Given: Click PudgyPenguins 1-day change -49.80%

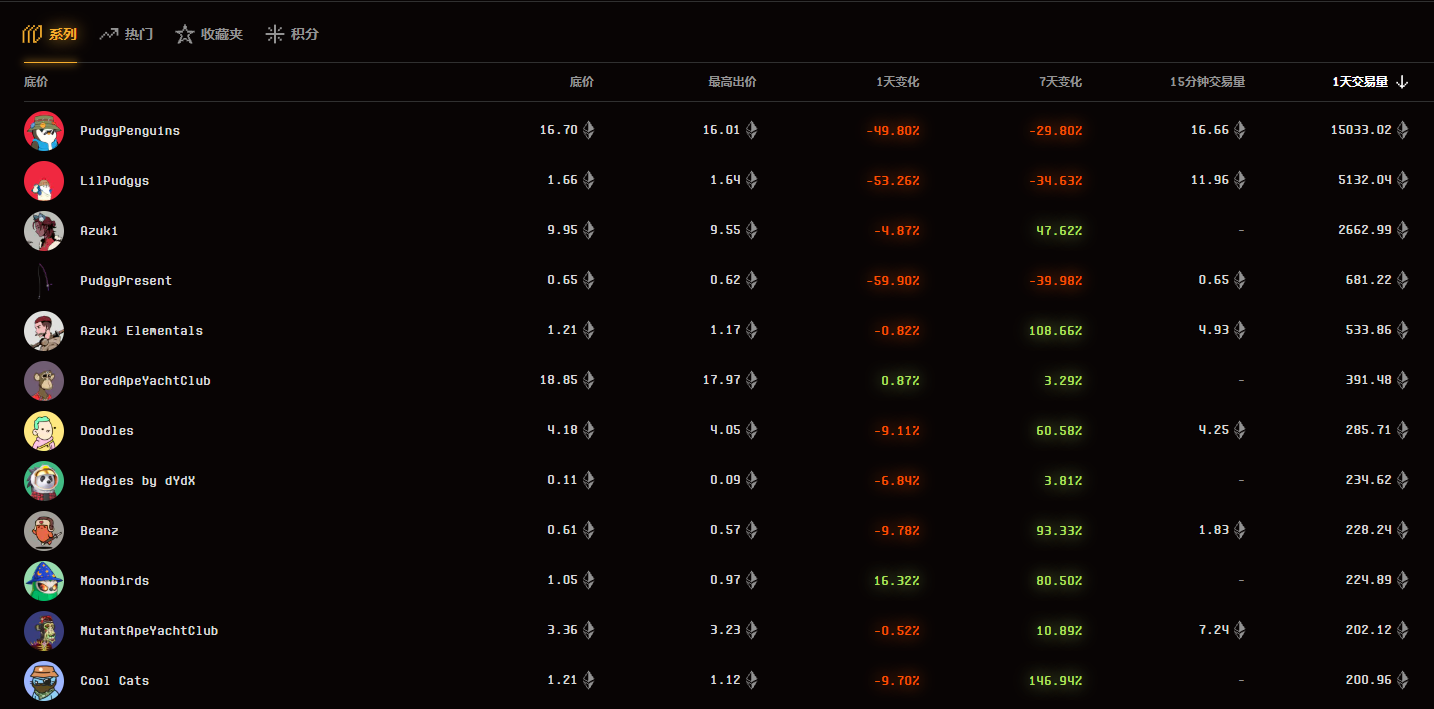Looking at the screenshot, I should coord(893,131).
